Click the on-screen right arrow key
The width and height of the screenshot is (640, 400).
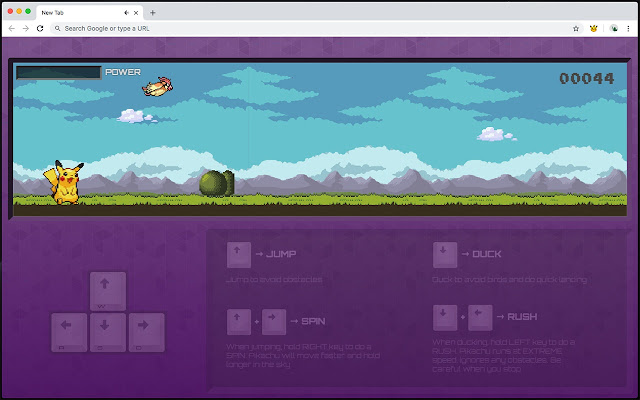[147, 332]
